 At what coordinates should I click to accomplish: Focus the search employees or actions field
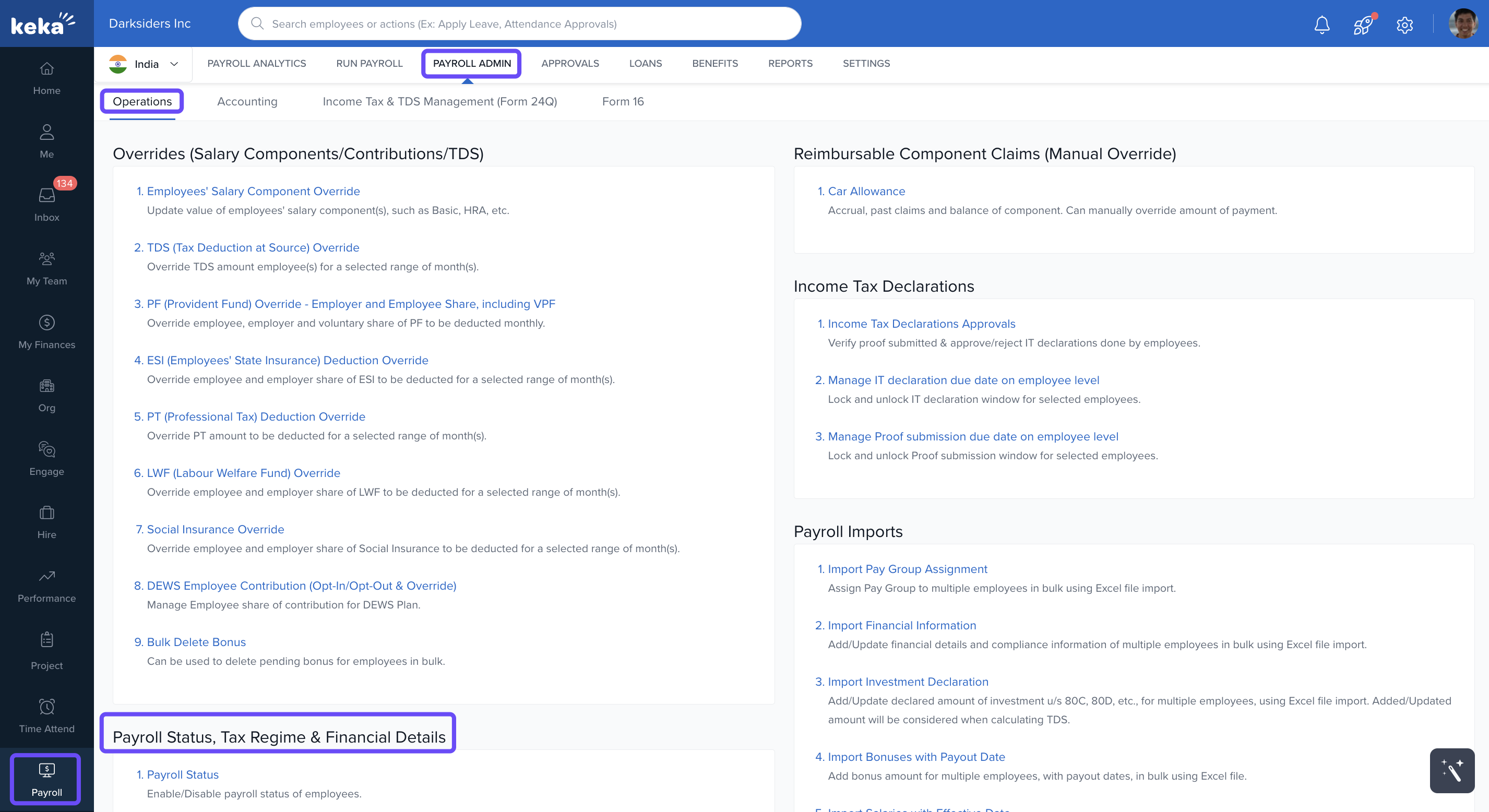point(520,23)
